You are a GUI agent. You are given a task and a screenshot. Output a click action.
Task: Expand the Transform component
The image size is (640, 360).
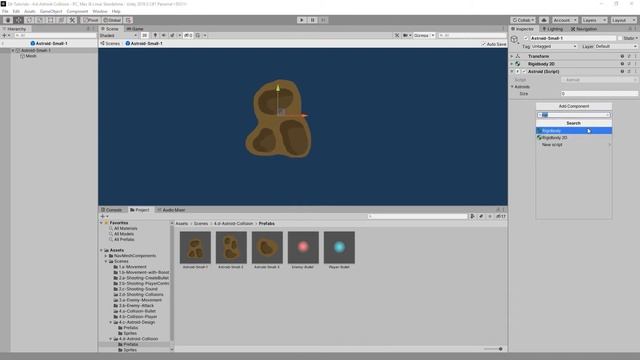point(512,56)
